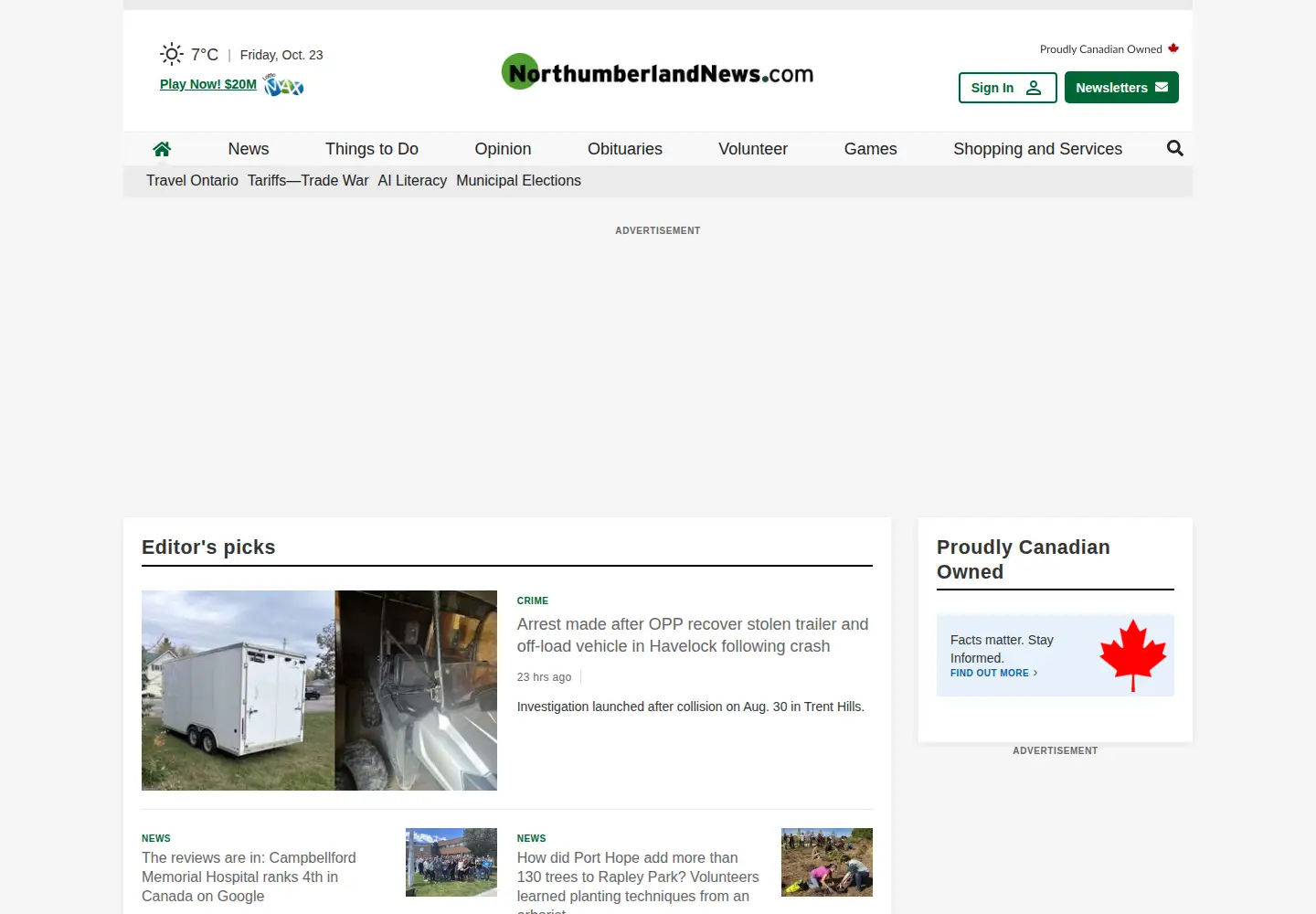
Task: Open the Campbellford hospital group photo
Action: 451,862
